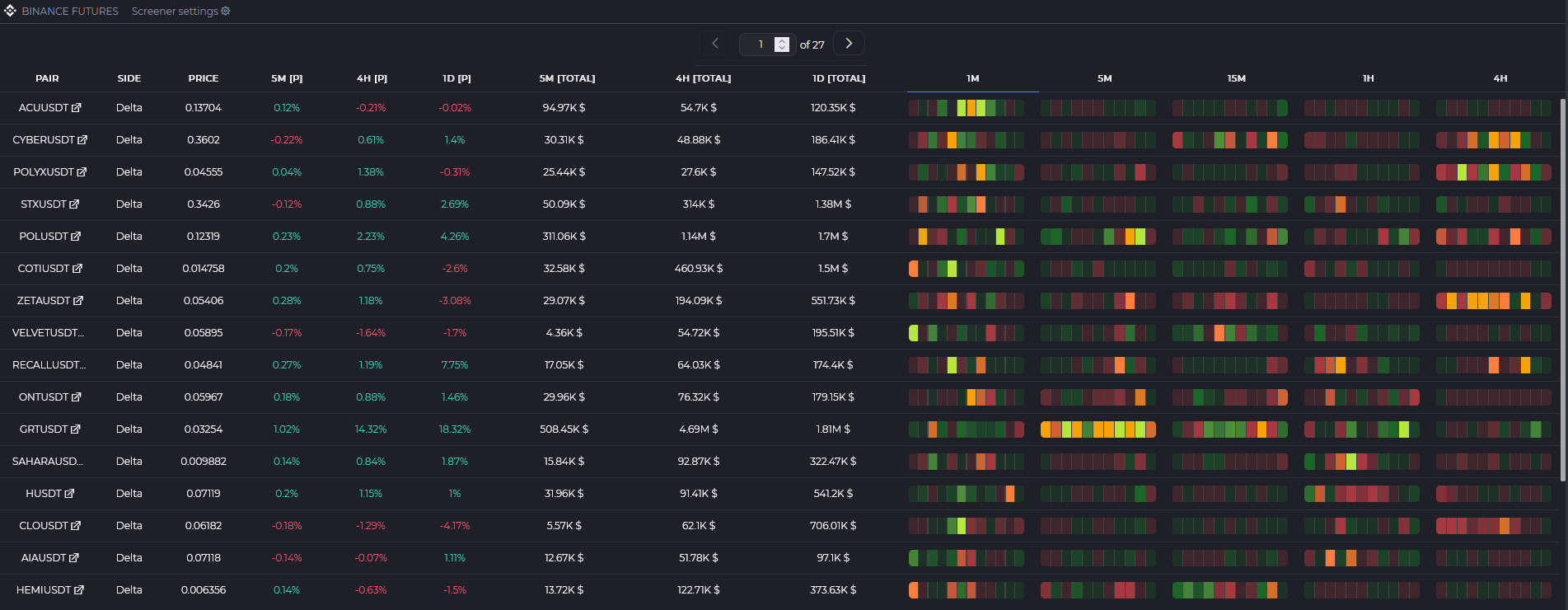This screenshot has height=610, width=1568.
Task: Switch to the 4H heatmap tab
Action: (1500, 78)
